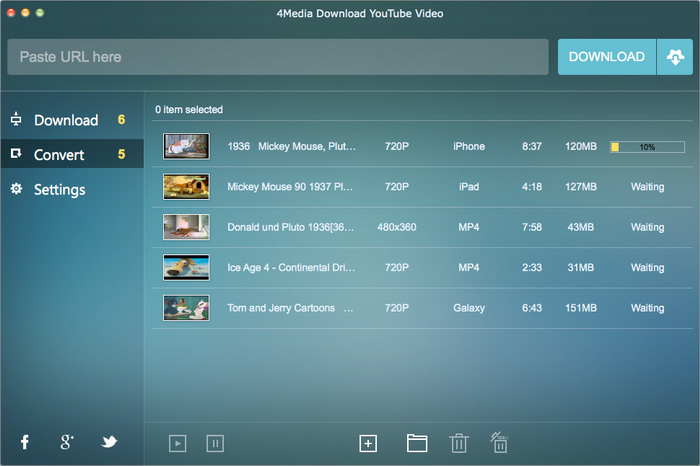Viewport: 700px width, 466px height.
Task: Click the add new task plus icon
Action: point(368,443)
